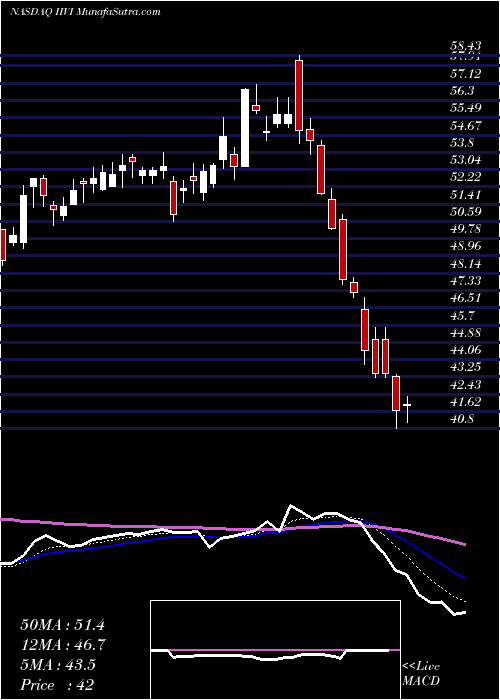500x700 pixels.
Task: Select the 53.8 price axis label
Action: pyautogui.click(x=462, y=142)
